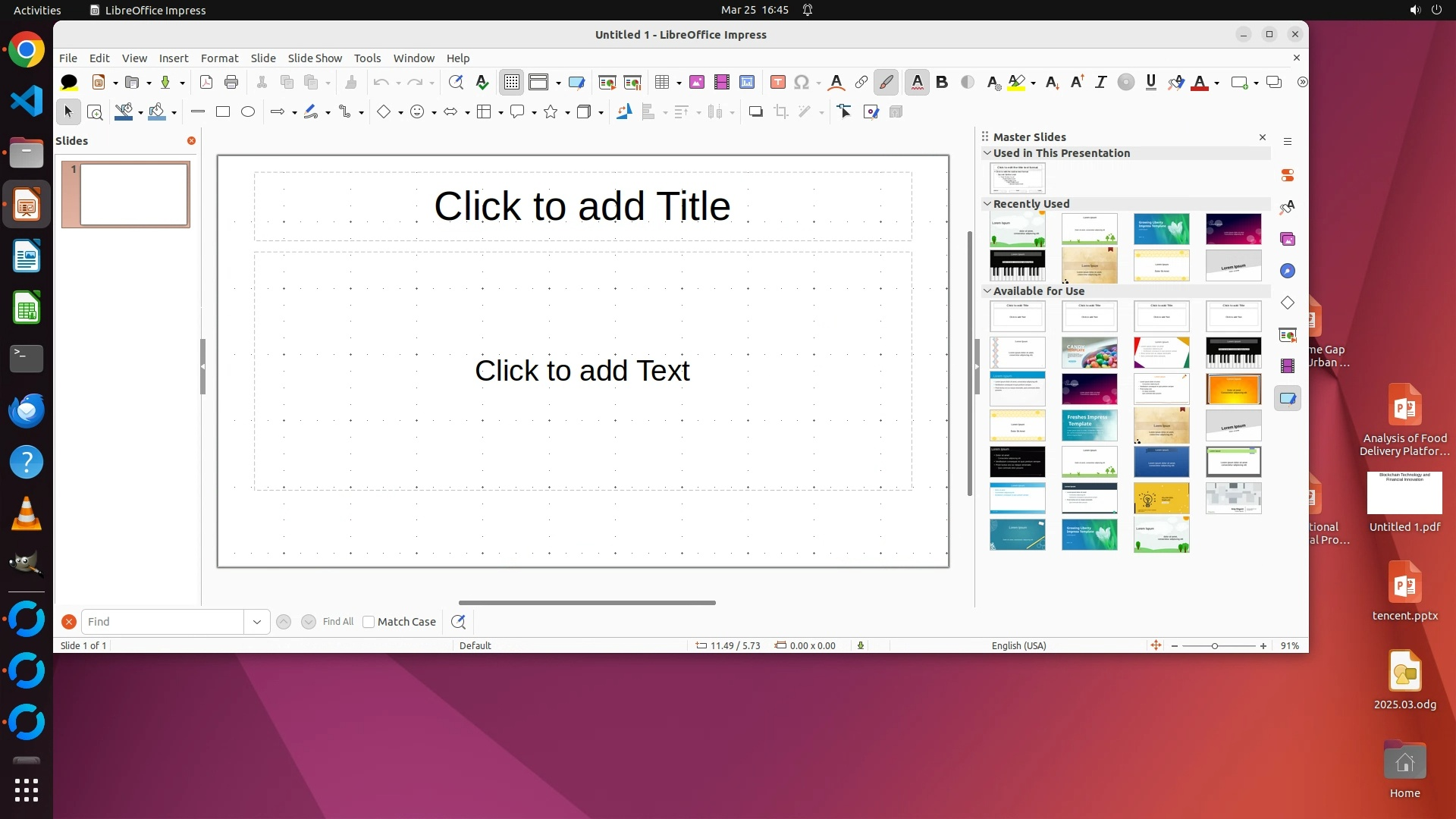1456x819 pixels.
Task: Click Activities in the top bar
Action: coord(37,10)
